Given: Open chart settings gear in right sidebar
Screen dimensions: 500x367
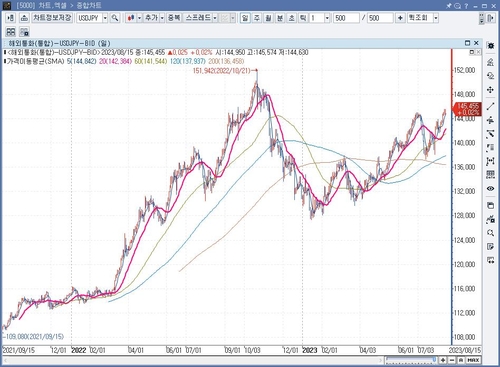Looking at the screenshot, I should pyautogui.click(x=491, y=45).
